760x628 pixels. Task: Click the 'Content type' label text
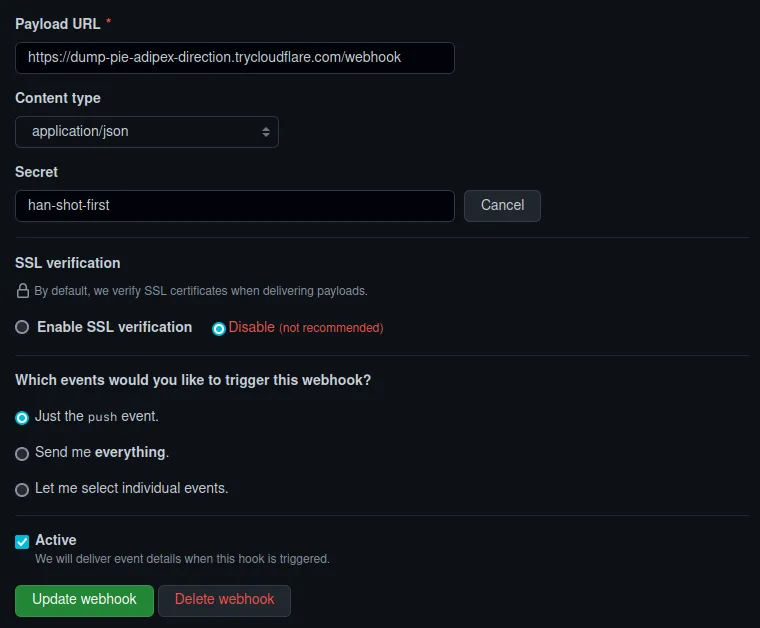click(58, 98)
